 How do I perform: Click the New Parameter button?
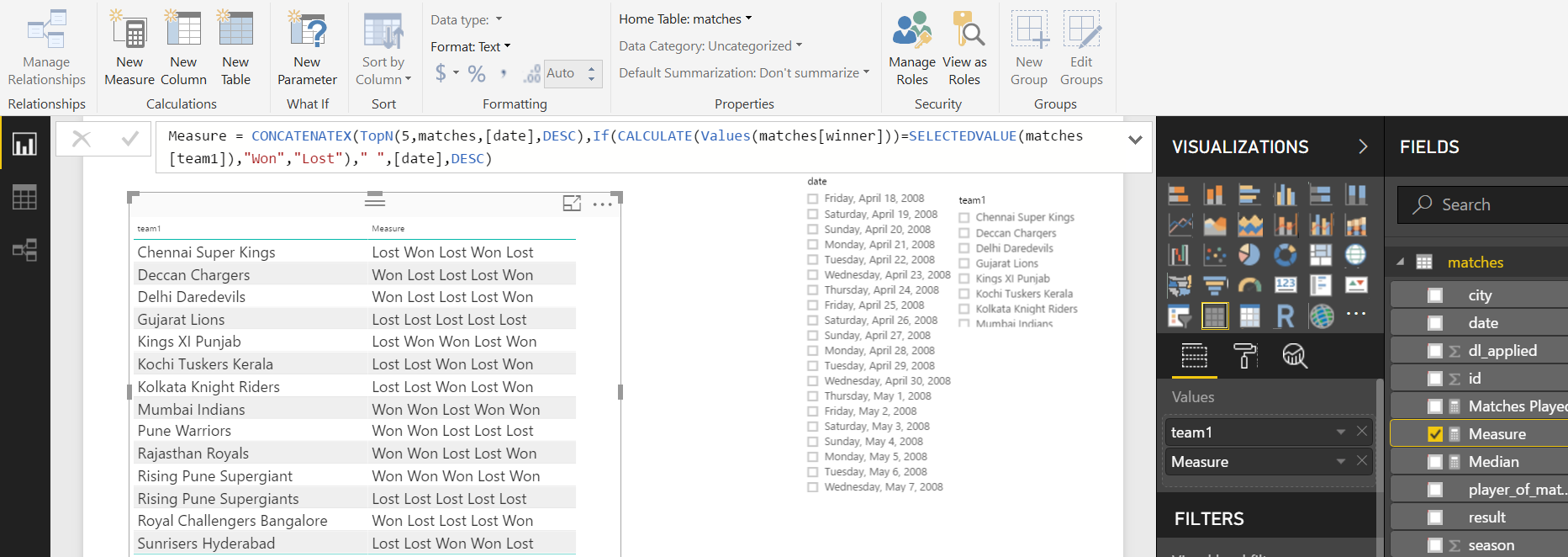307,48
